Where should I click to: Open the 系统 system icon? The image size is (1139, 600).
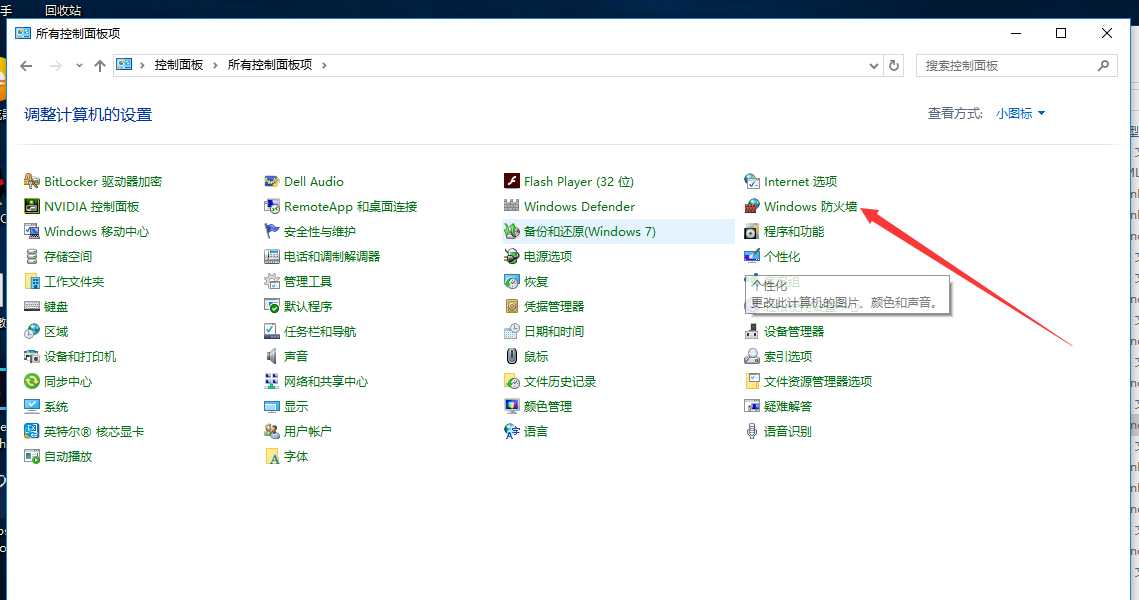coord(31,407)
